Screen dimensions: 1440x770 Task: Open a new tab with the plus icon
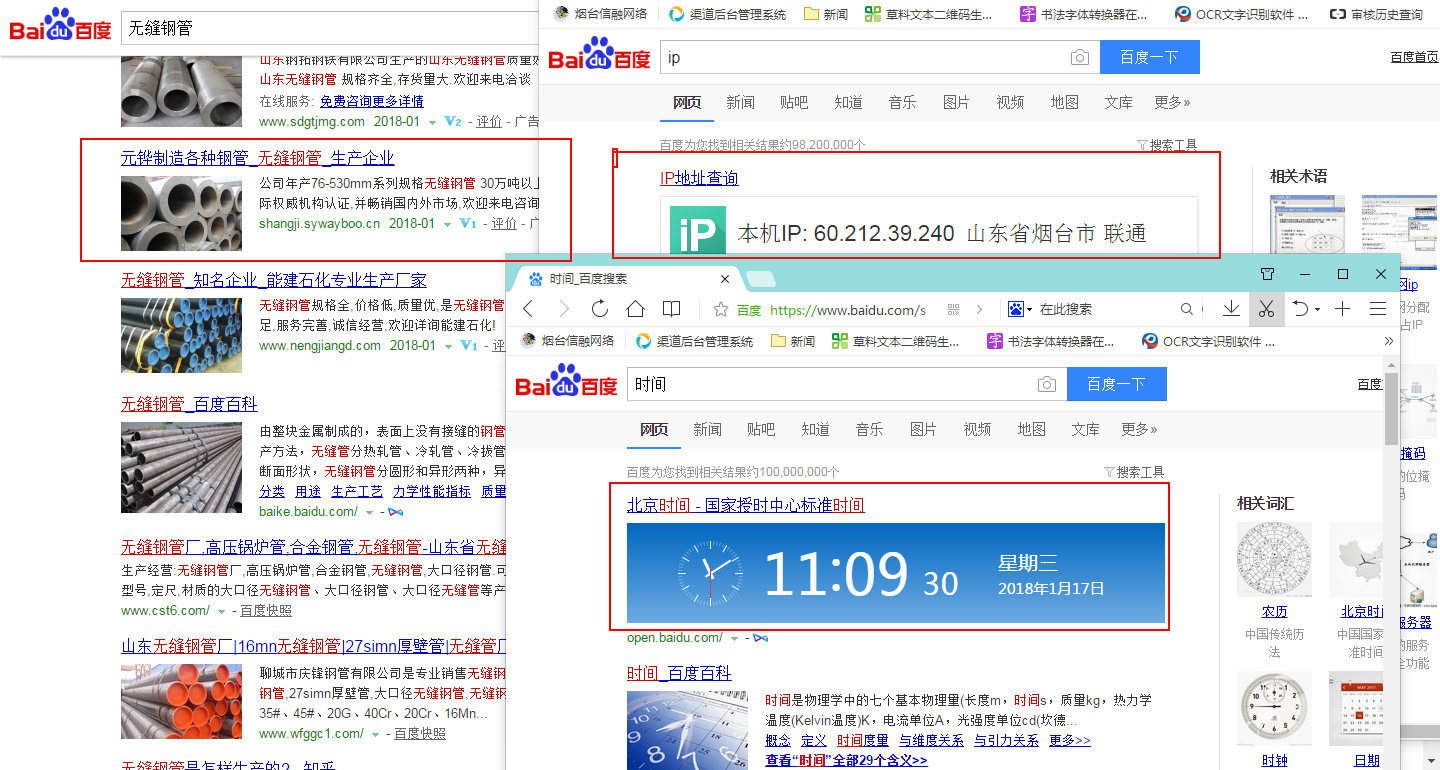point(1343,309)
